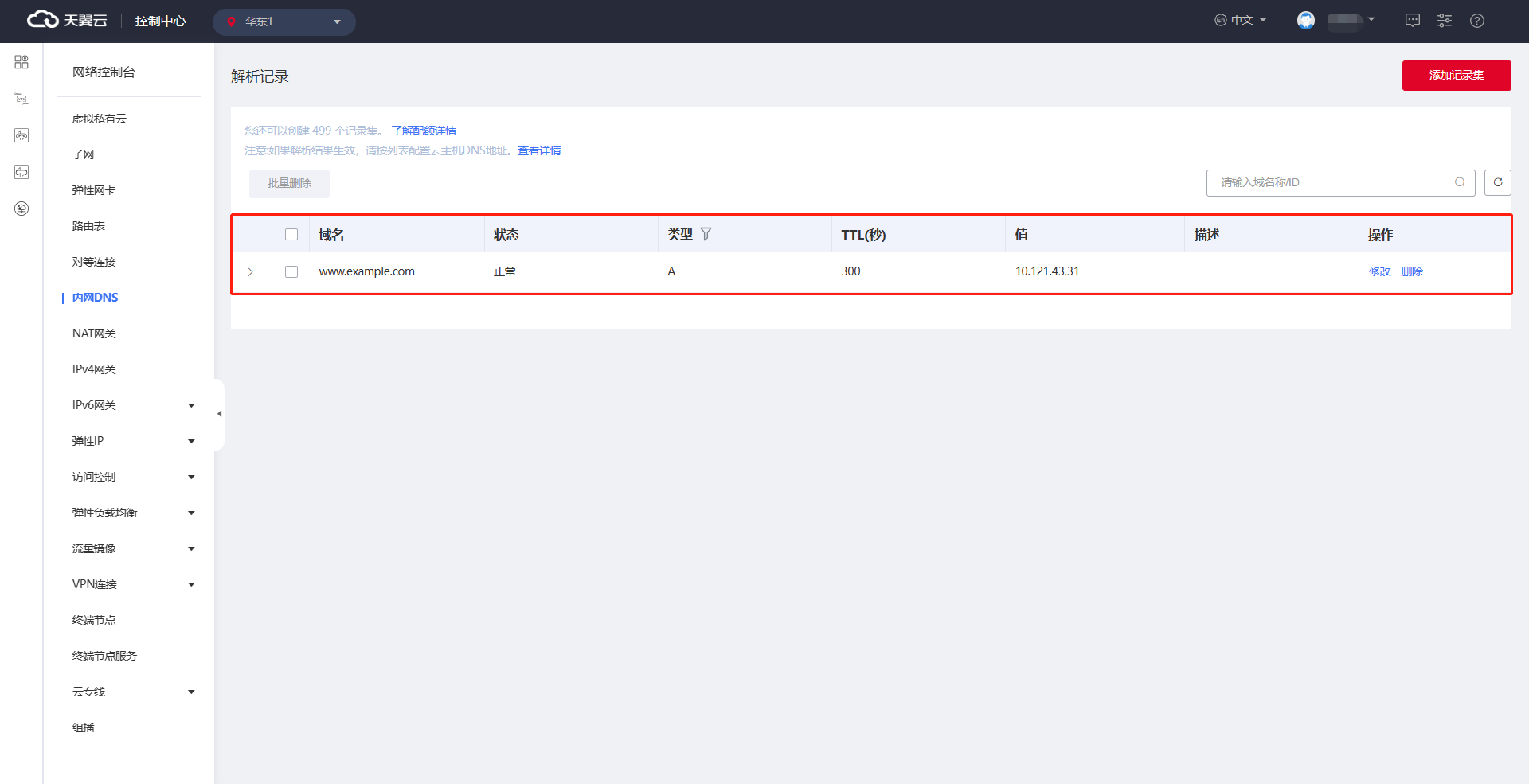Open the type column filter icon

click(706, 234)
